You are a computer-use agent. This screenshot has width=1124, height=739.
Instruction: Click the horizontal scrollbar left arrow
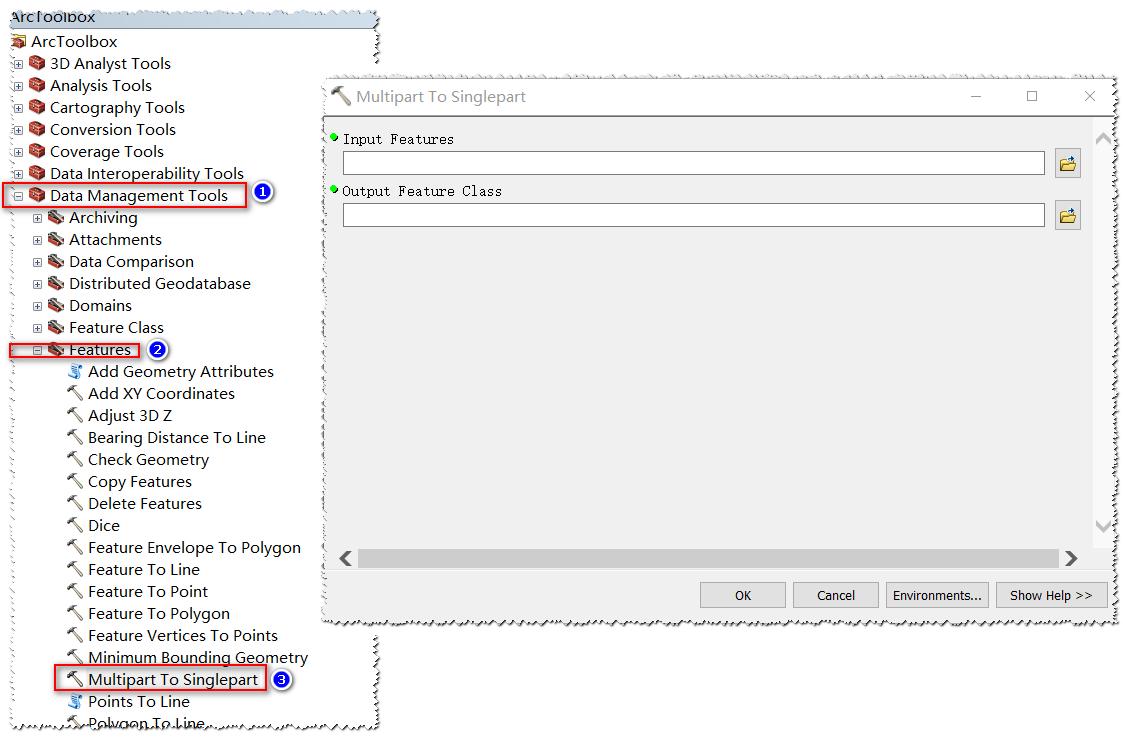(x=346, y=558)
